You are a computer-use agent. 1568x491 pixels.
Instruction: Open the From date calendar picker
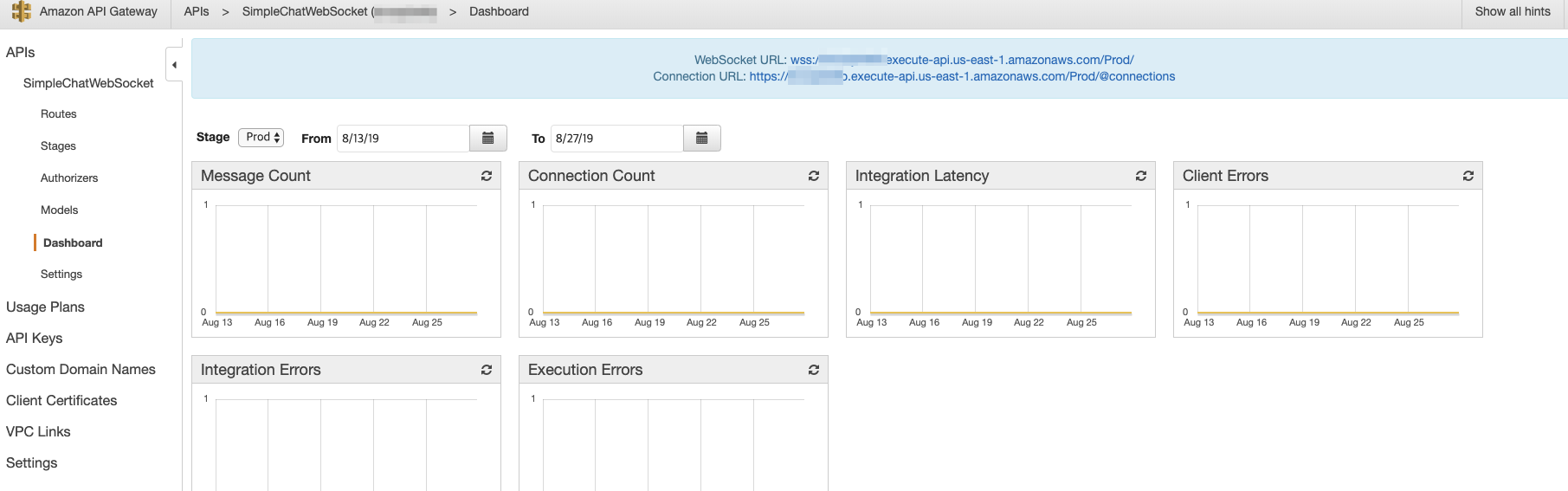pos(488,138)
